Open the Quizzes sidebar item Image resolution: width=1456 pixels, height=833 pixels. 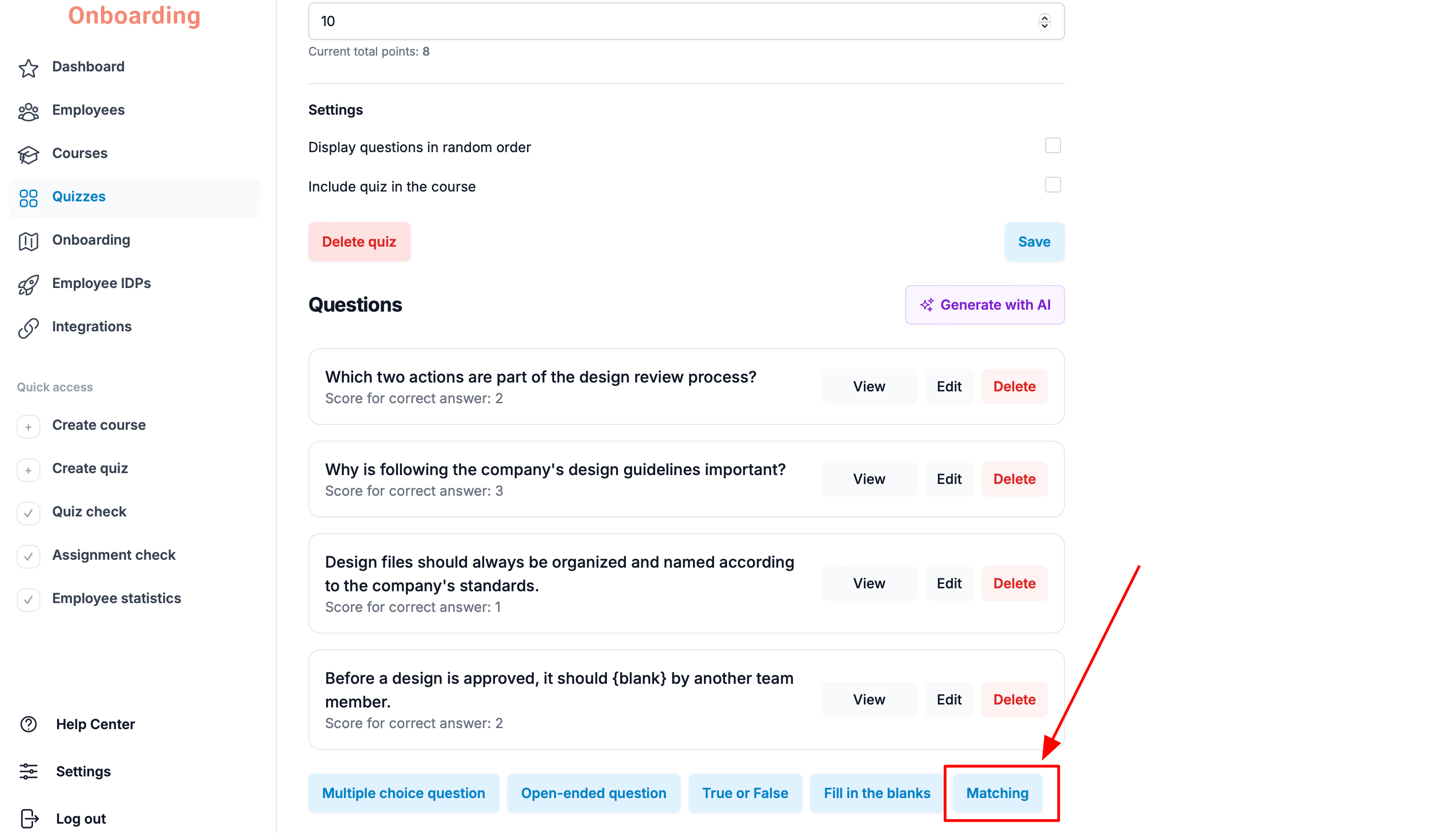[134, 197]
